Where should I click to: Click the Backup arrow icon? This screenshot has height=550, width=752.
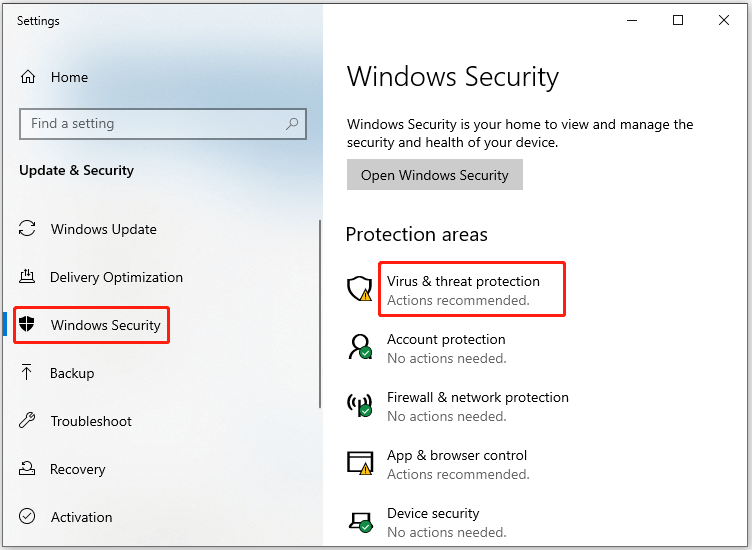point(28,373)
